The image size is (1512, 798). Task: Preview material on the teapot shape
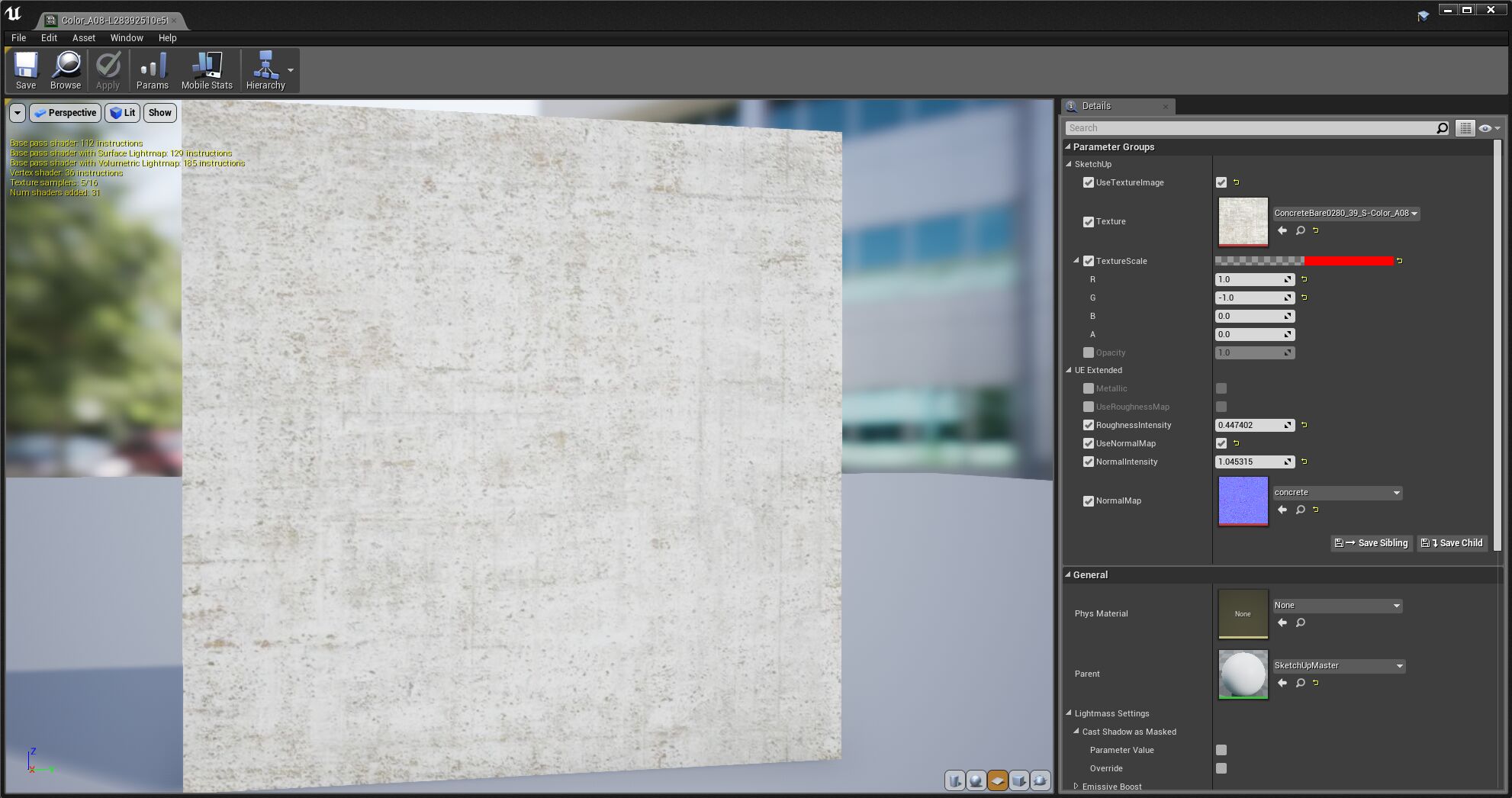[1041, 780]
